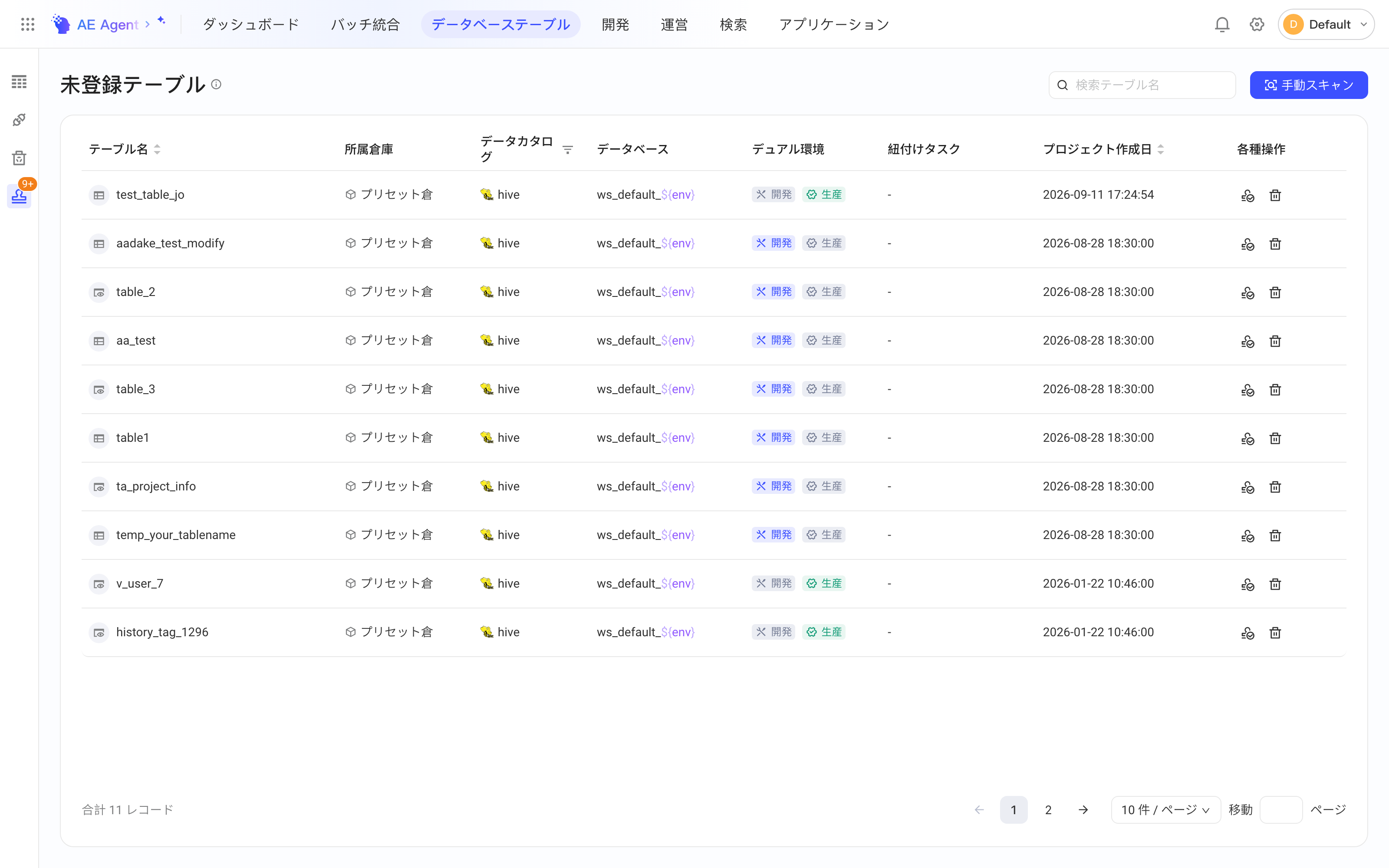
Task: Open the アプリケーション nav tab
Action: tap(834, 24)
